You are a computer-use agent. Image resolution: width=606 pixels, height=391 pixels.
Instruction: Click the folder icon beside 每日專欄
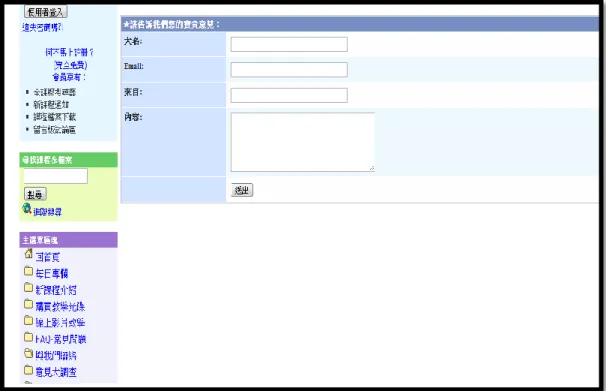tap(28, 270)
